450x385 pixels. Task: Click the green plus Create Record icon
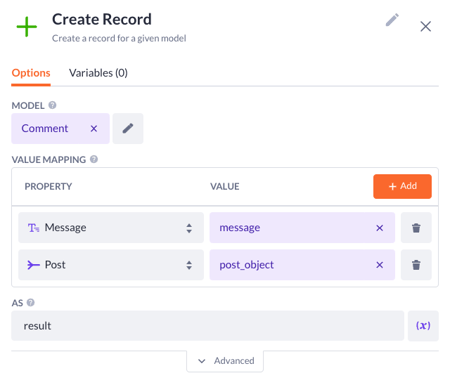pos(27,27)
